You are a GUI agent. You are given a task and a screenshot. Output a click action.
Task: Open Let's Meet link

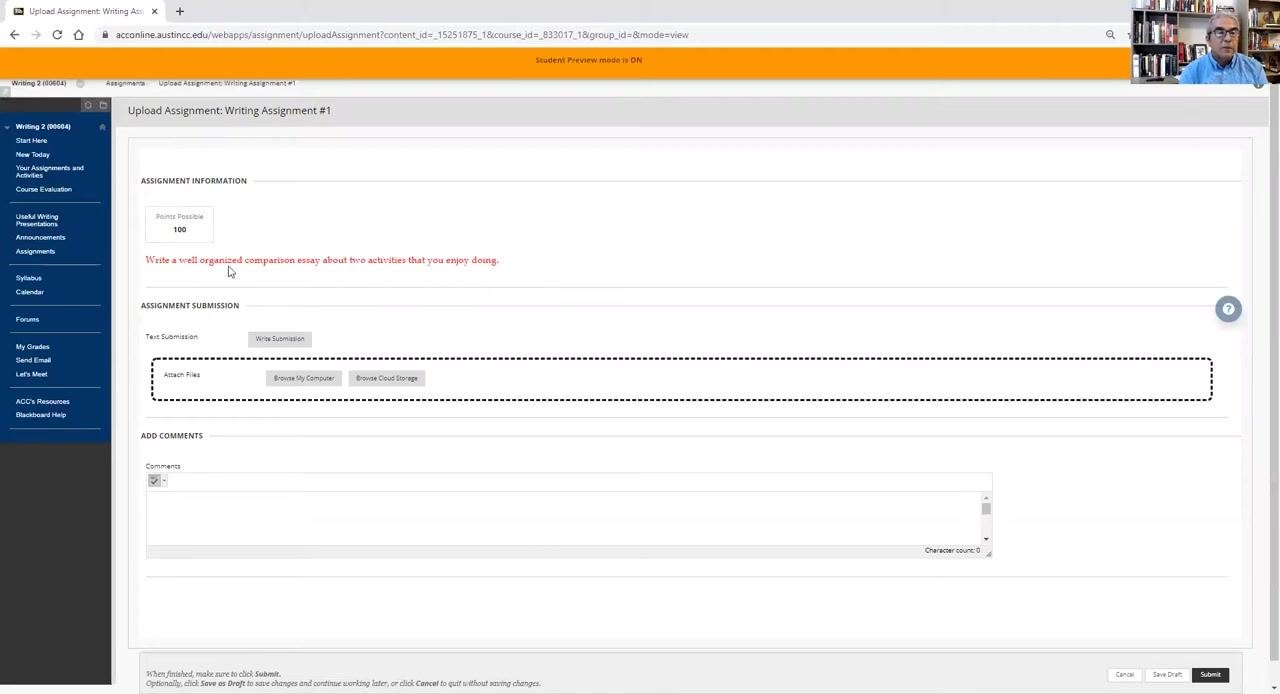[x=31, y=374]
